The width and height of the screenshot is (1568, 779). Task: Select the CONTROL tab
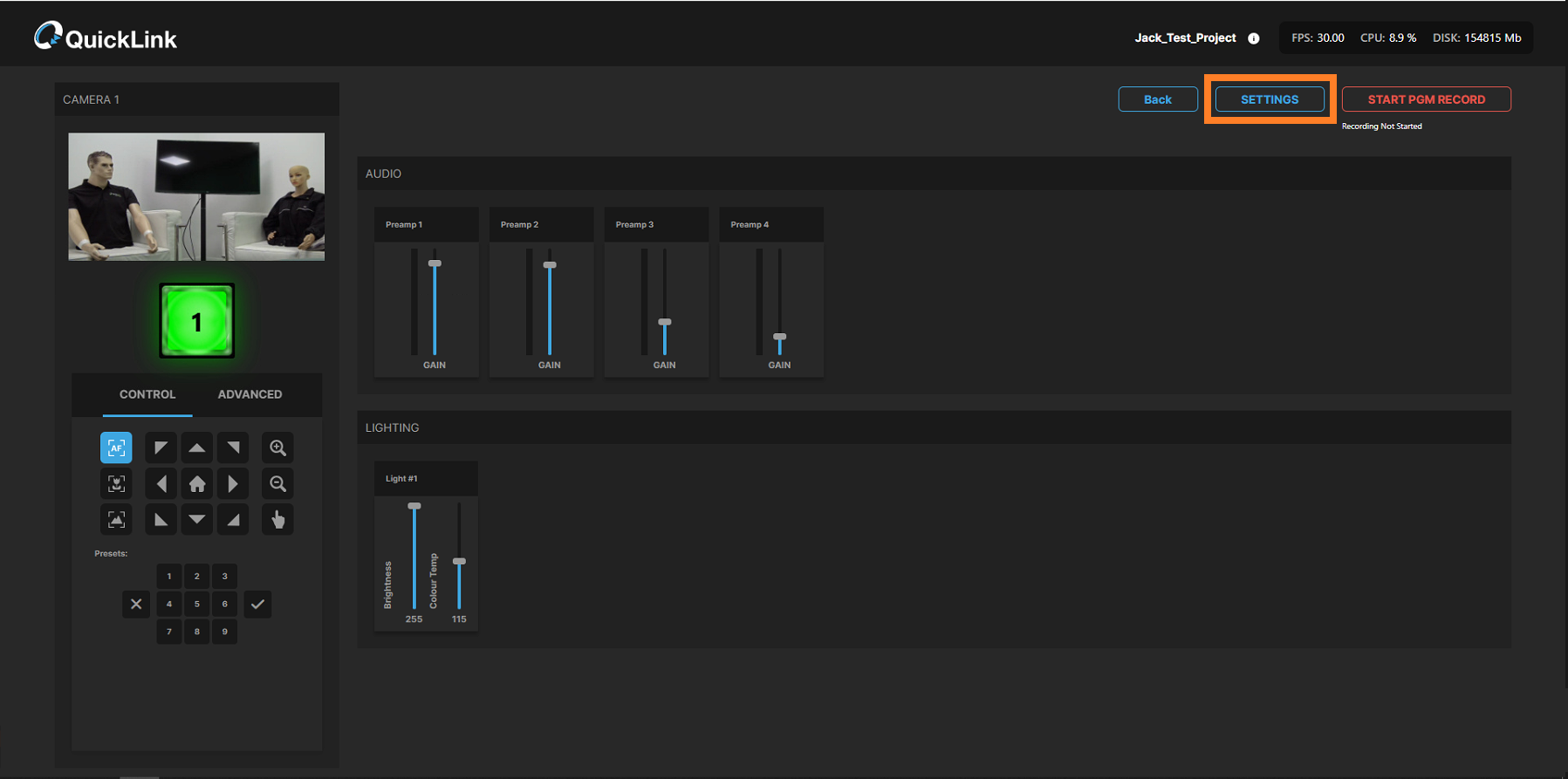(147, 394)
